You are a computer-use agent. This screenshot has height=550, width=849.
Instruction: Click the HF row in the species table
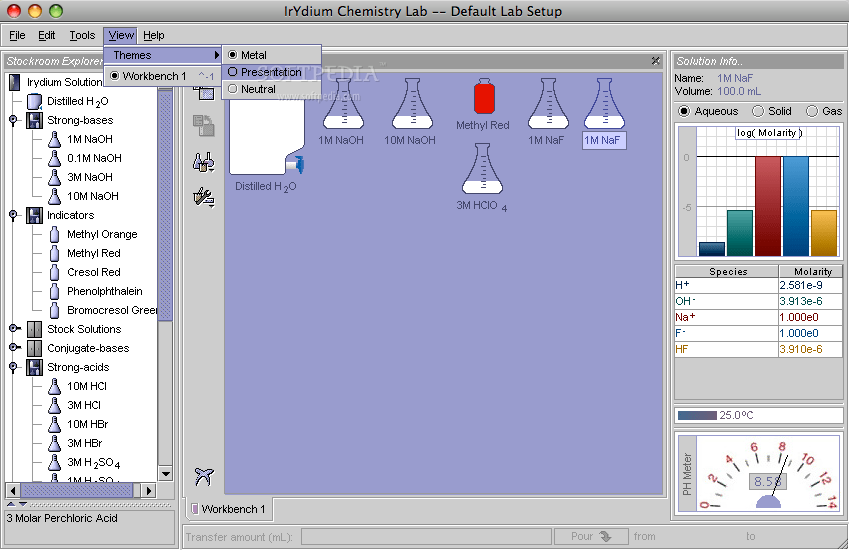(x=759, y=349)
